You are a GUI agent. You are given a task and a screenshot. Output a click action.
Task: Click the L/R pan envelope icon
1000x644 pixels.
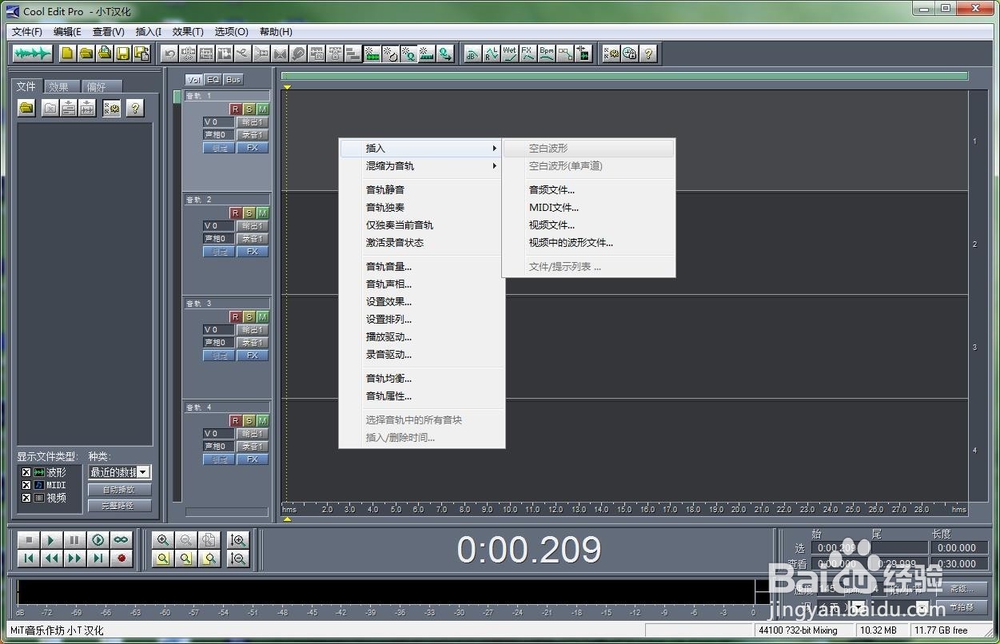click(490, 54)
